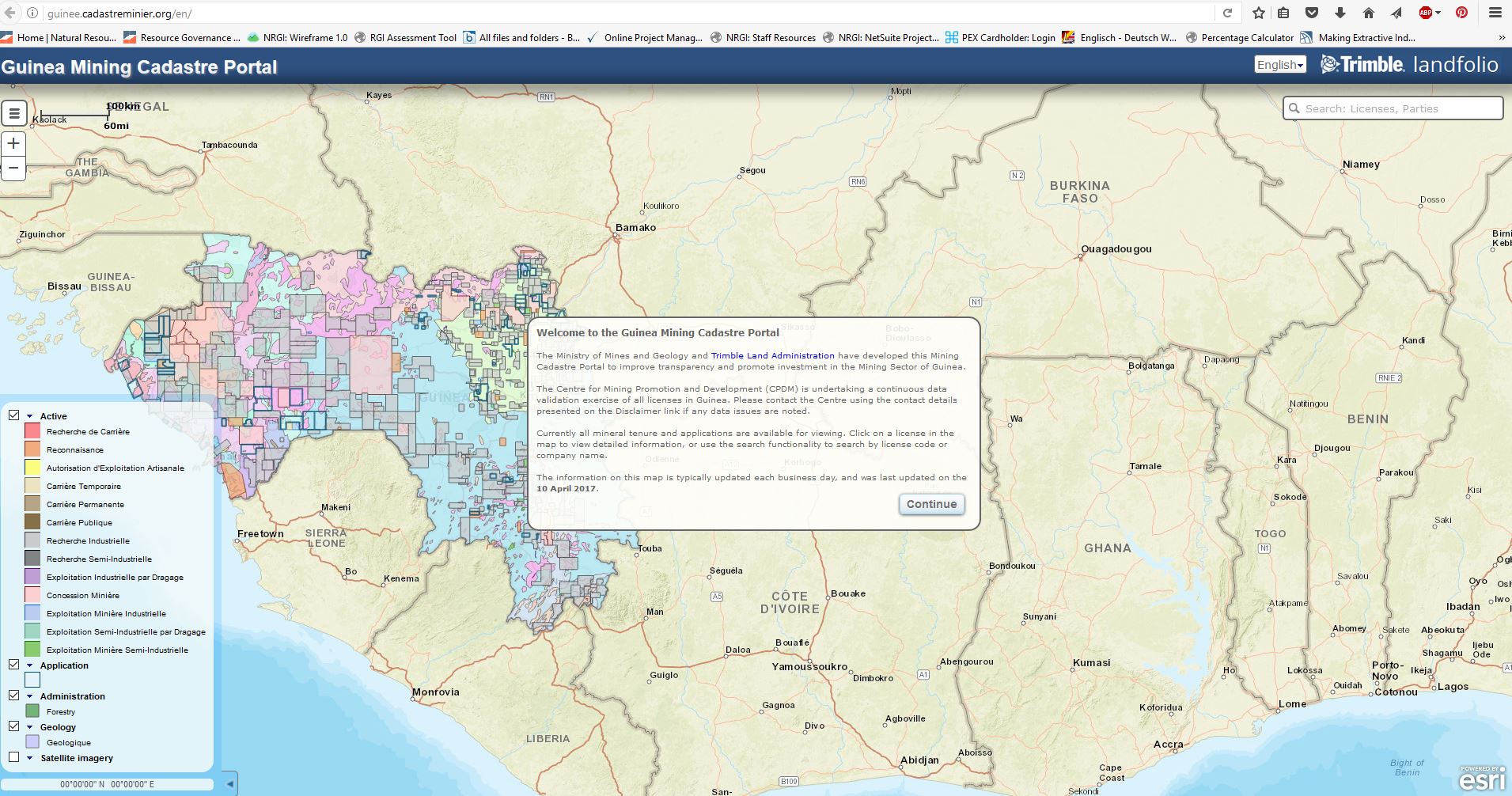This screenshot has height=796, width=1512.
Task: Disable the Geology layer checkbox
Action: (x=13, y=726)
